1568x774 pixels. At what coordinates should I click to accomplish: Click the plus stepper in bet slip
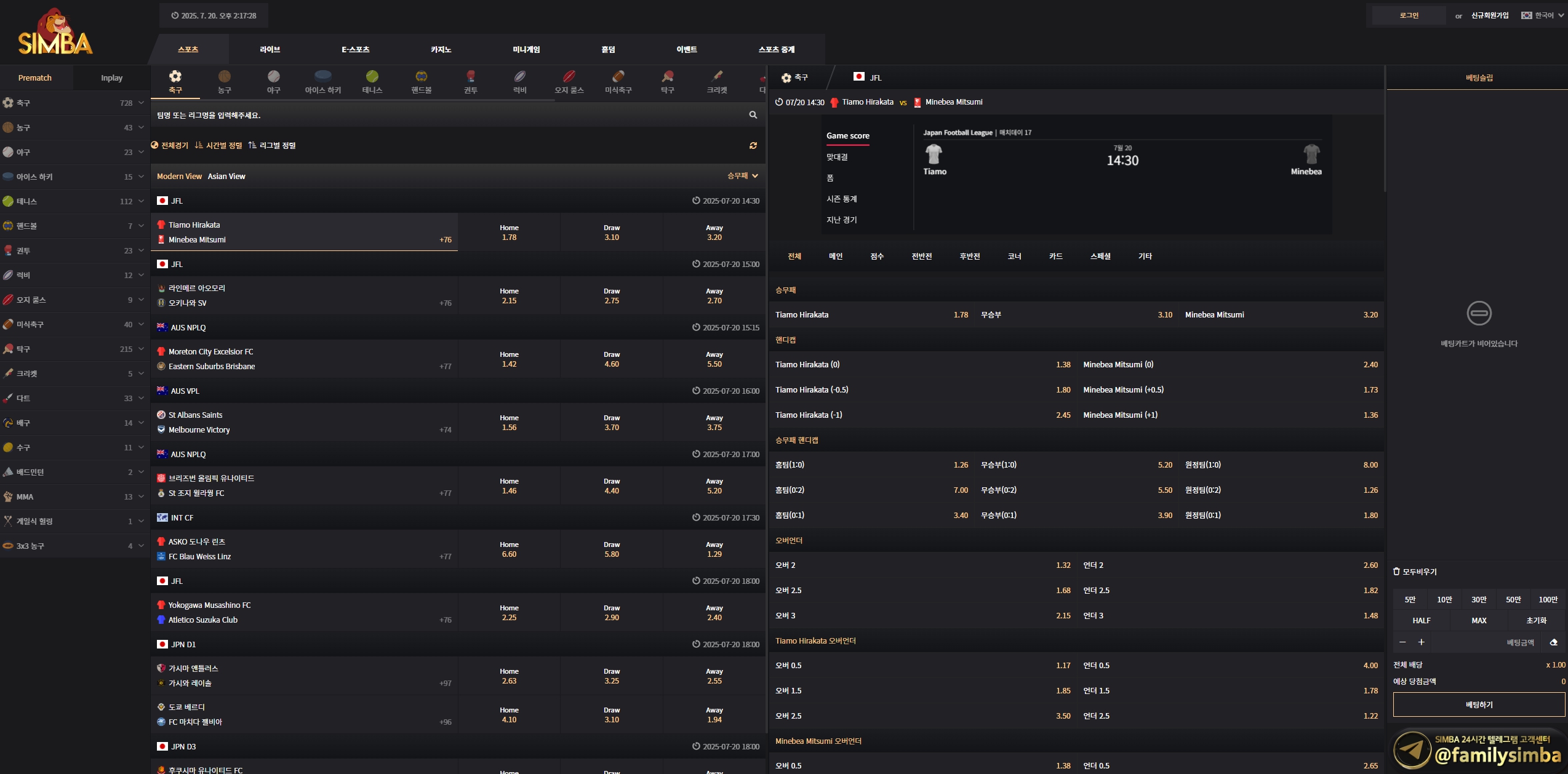pyautogui.click(x=1421, y=642)
